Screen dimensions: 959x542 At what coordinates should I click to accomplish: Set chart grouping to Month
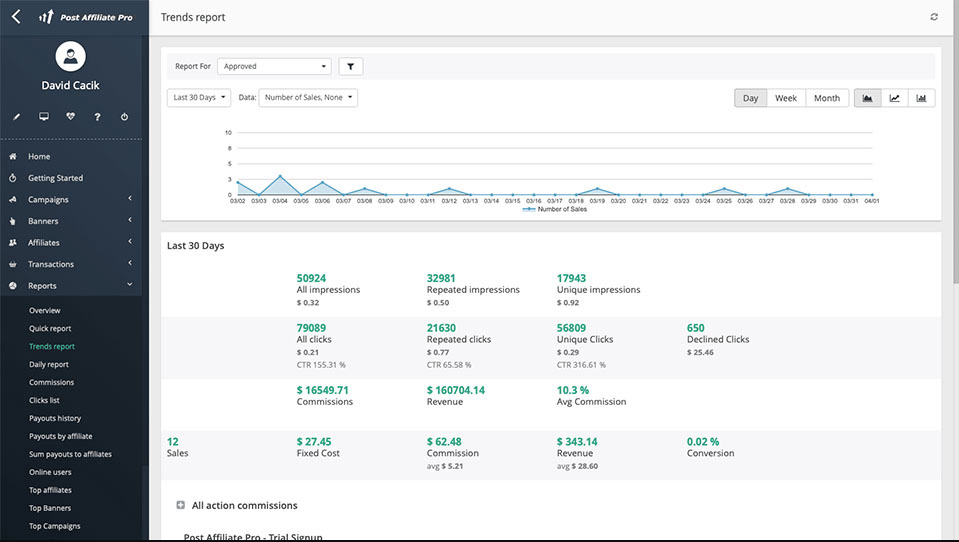coord(826,98)
